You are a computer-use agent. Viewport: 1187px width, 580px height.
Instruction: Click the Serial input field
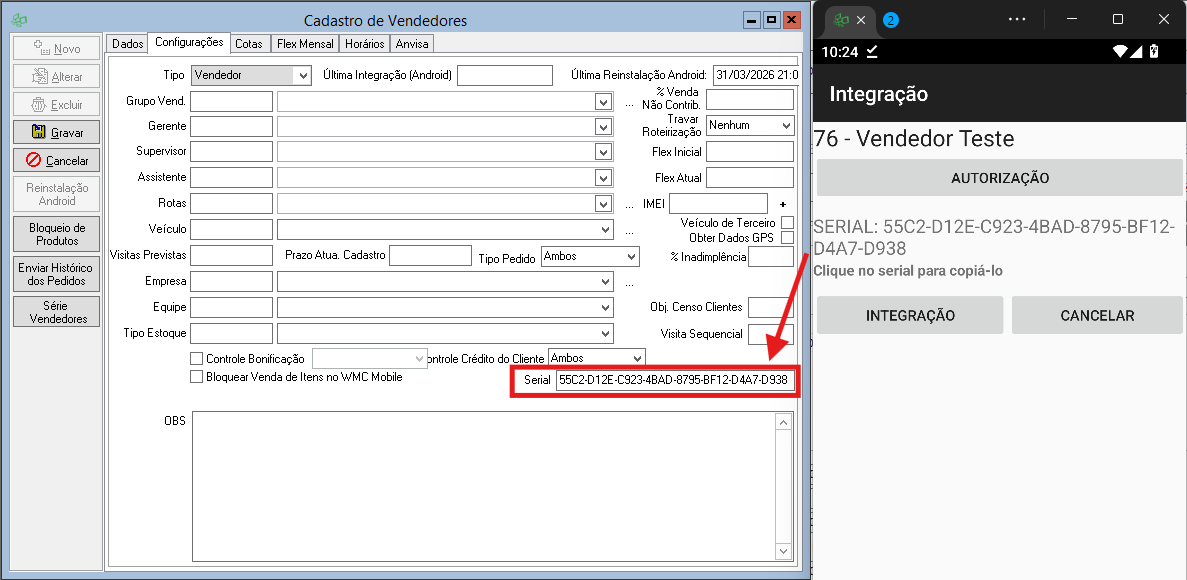674,380
